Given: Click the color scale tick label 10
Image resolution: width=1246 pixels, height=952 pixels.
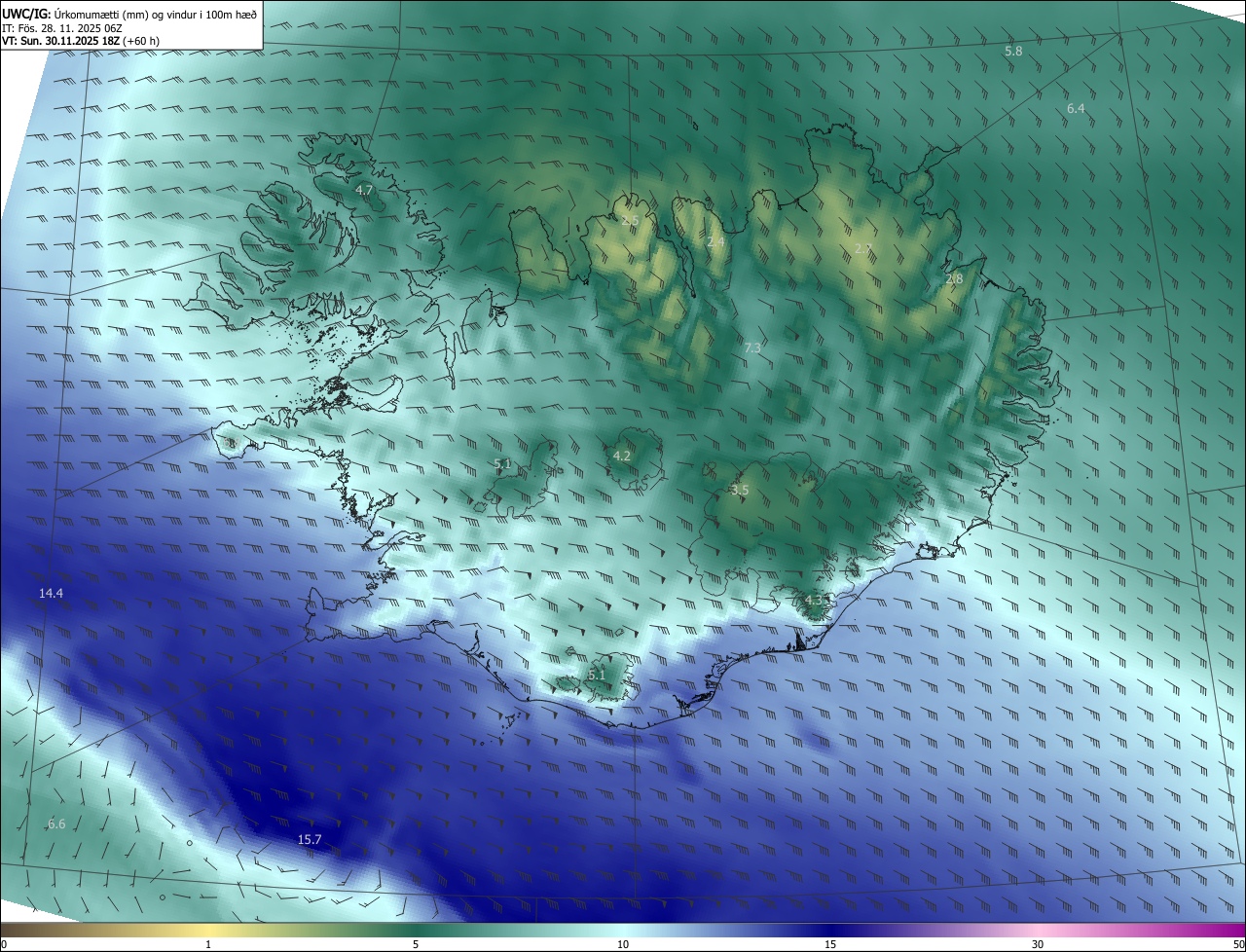Looking at the screenshot, I should tap(623, 945).
